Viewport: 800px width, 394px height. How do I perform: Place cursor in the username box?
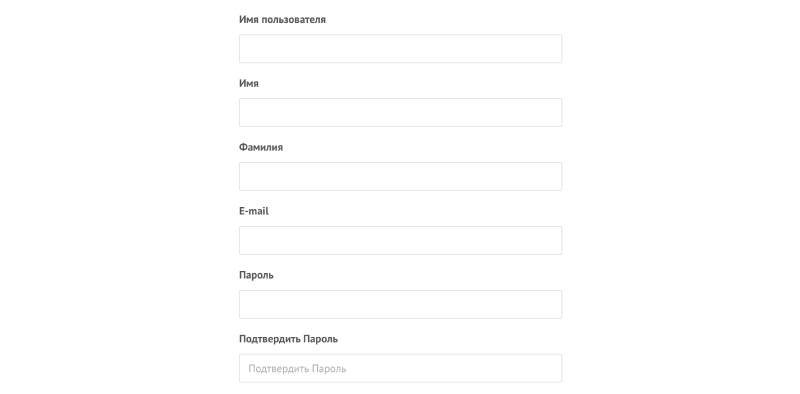tap(401, 49)
